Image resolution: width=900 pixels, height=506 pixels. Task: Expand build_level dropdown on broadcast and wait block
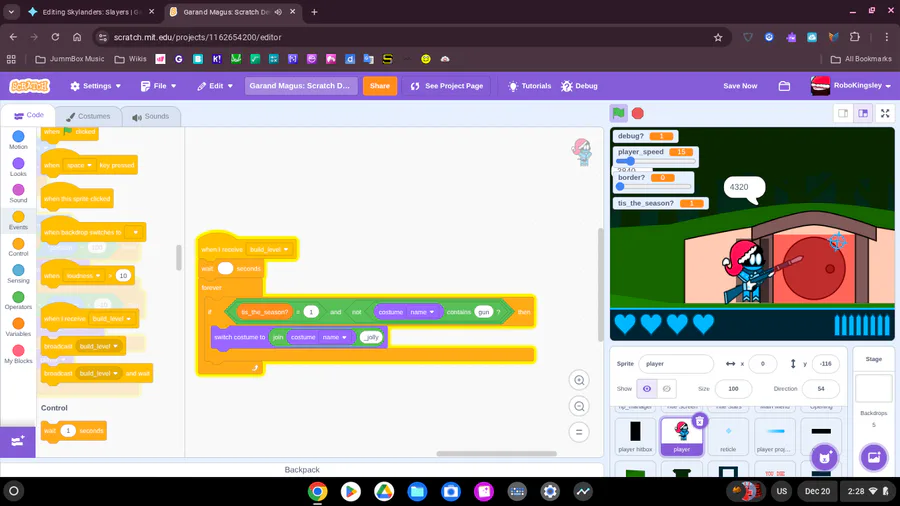point(99,373)
